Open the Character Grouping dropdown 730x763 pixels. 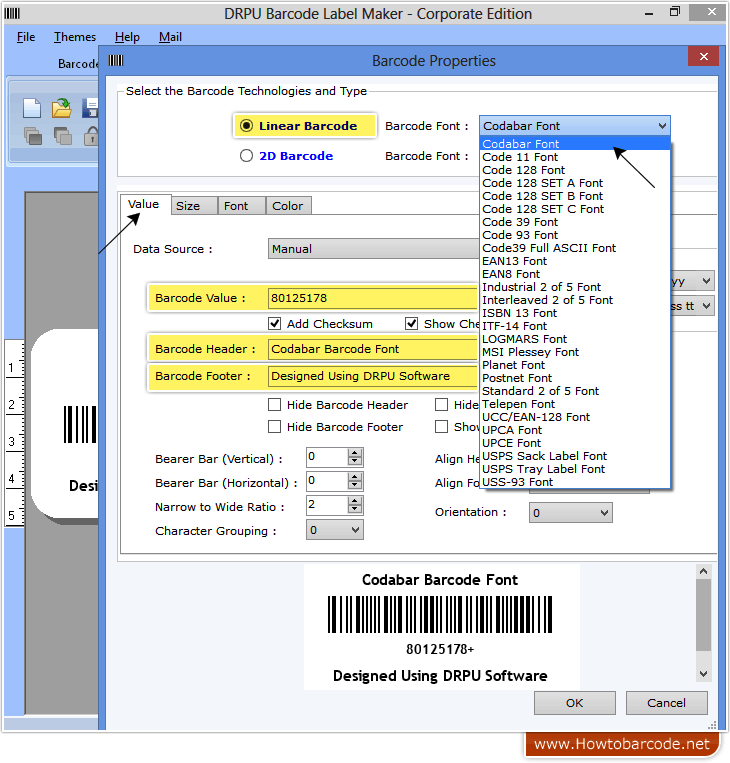coord(335,530)
